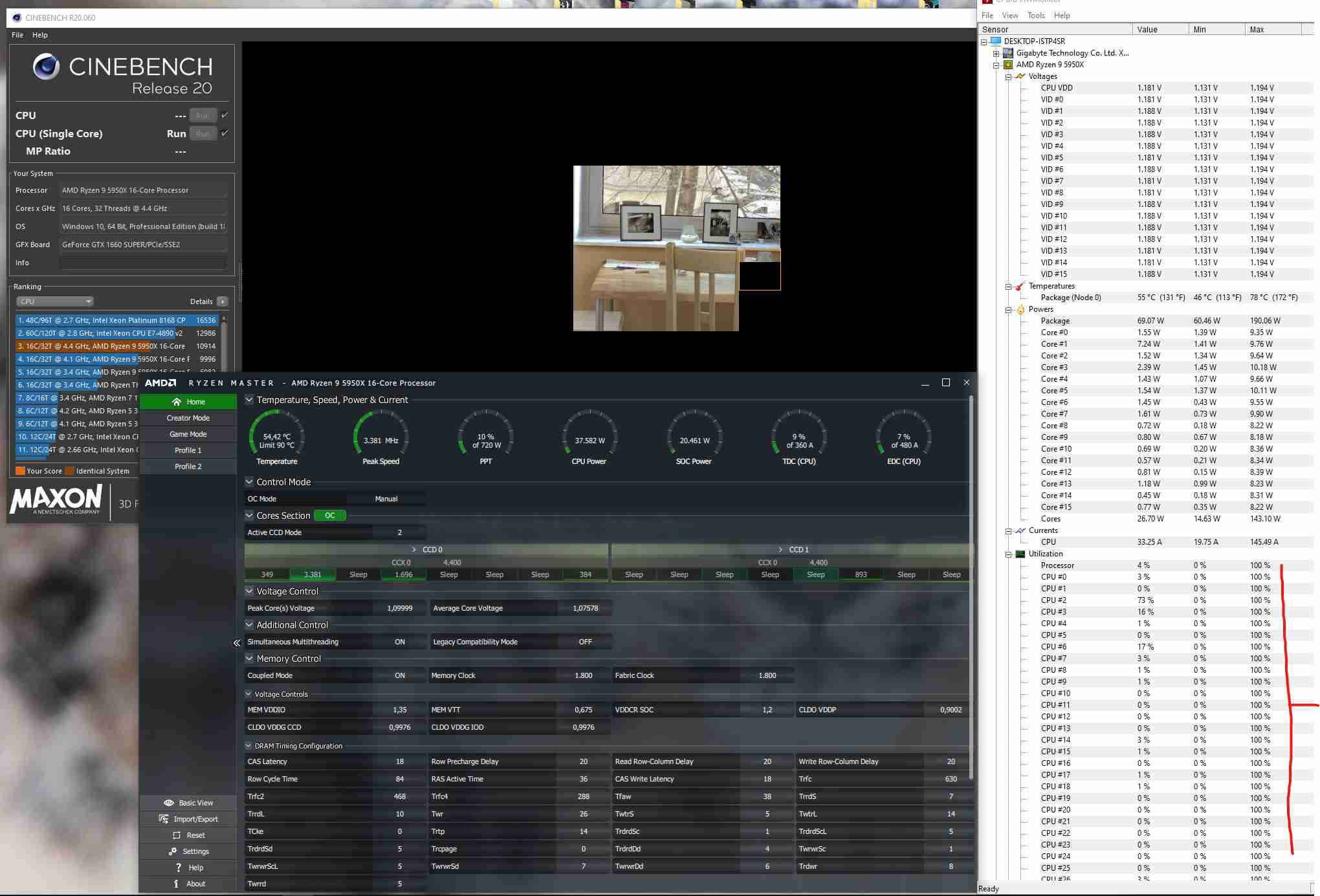This screenshot has width=1320, height=896.
Task: Click Reset in Ryzen Master sidebar
Action: (188, 835)
